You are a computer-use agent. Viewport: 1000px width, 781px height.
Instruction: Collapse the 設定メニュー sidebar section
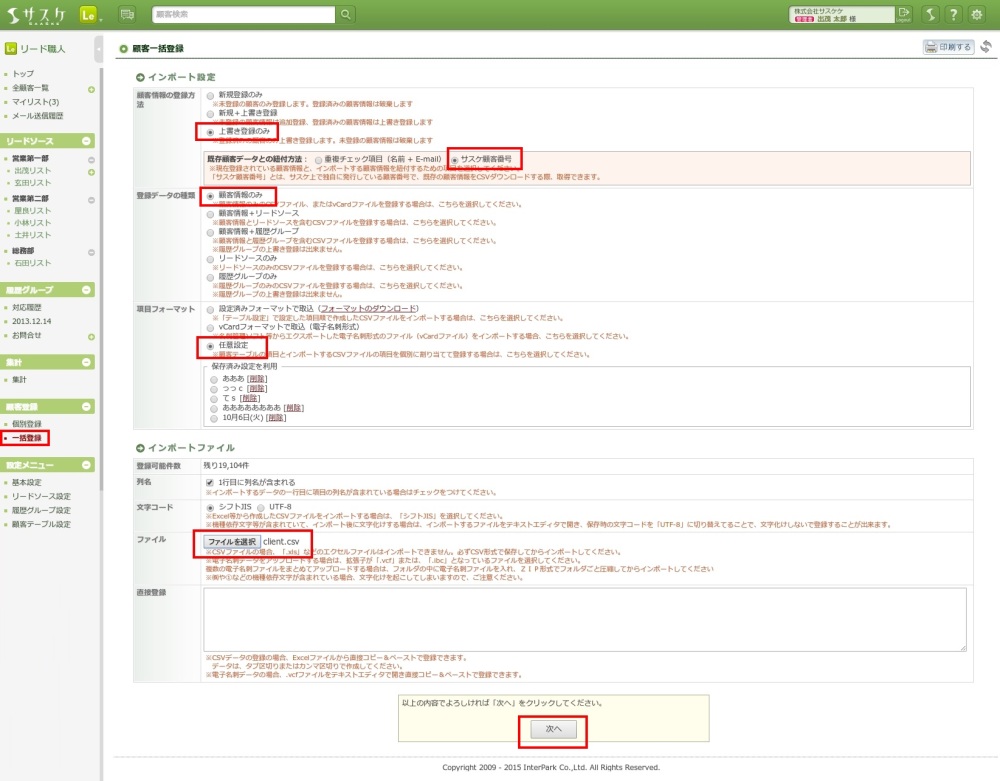(x=87, y=464)
